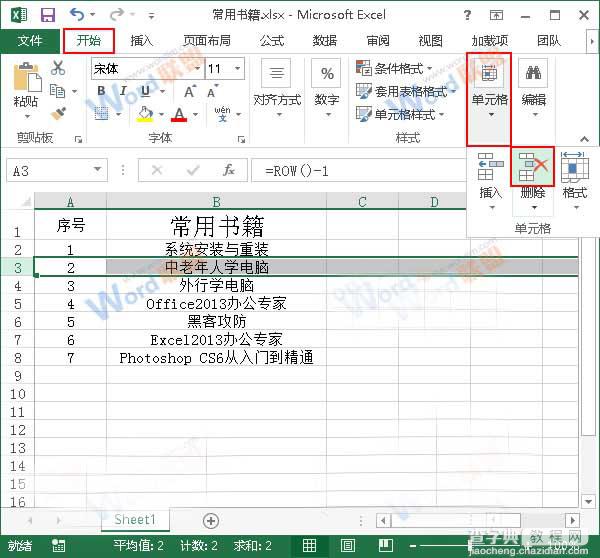Open Cell Styles menu
Screen dimensions: 600x558
[400, 114]
